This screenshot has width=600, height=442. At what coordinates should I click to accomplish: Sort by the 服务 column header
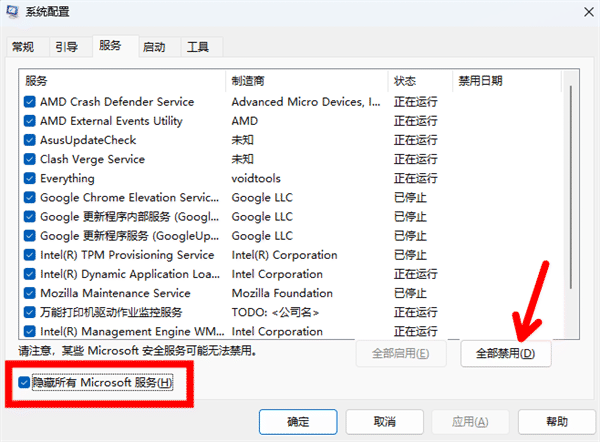122,81
